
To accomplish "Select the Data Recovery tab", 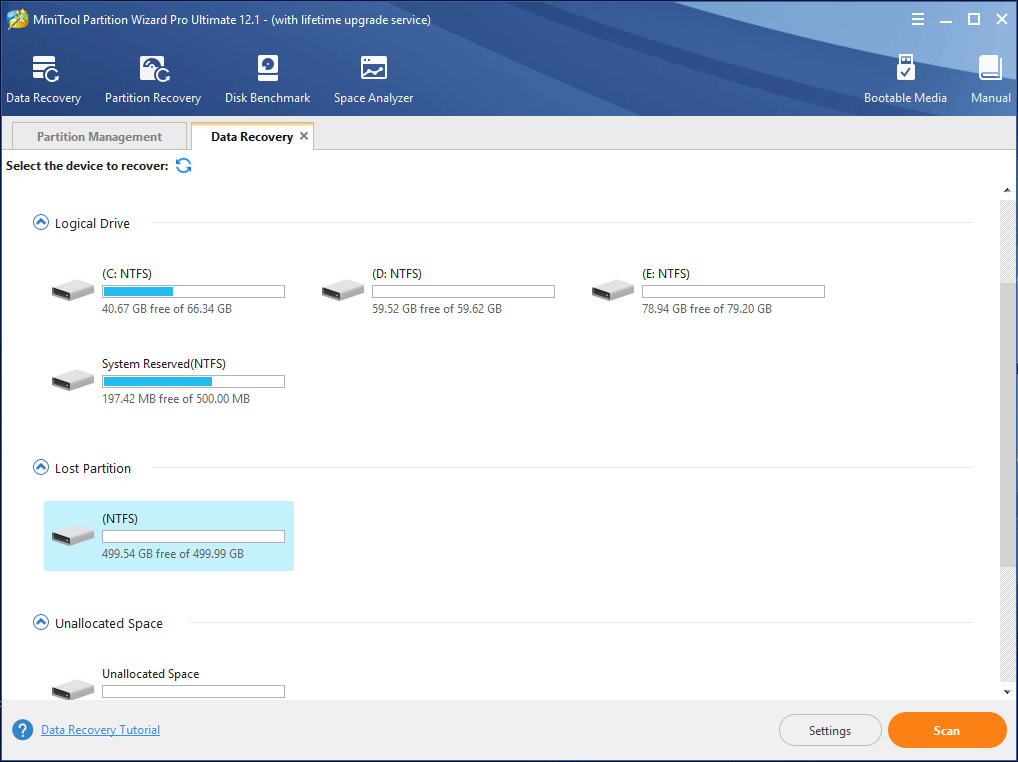I will [x=252, y=136].
